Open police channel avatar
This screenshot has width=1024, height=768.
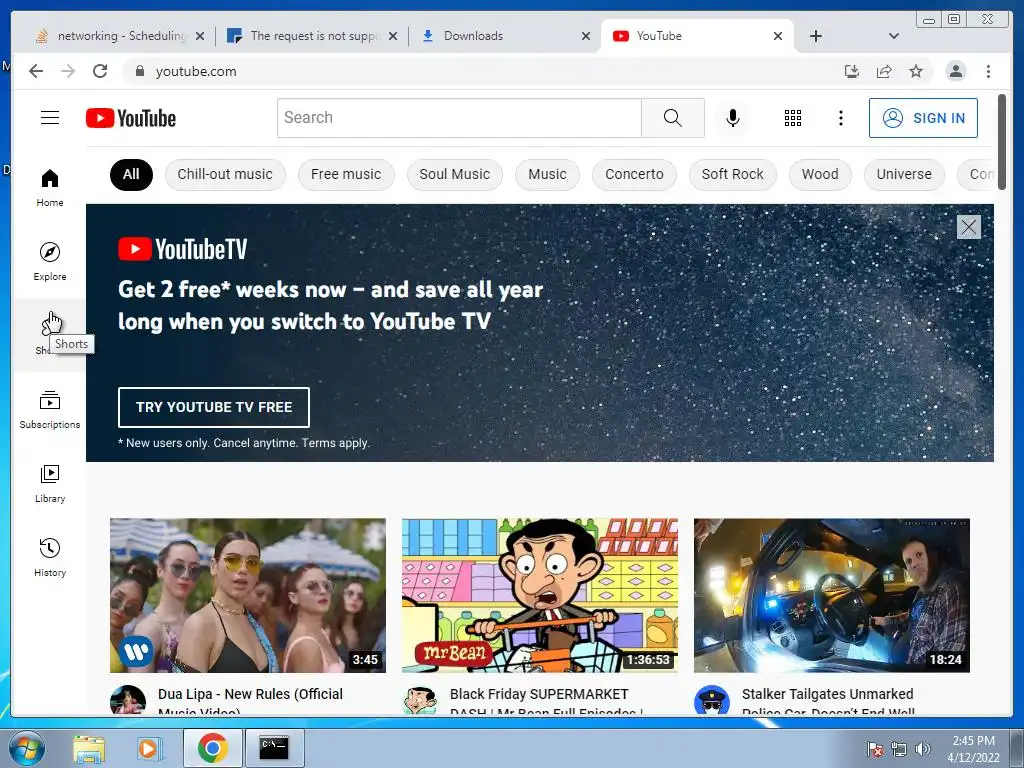[x=711, y=700]
